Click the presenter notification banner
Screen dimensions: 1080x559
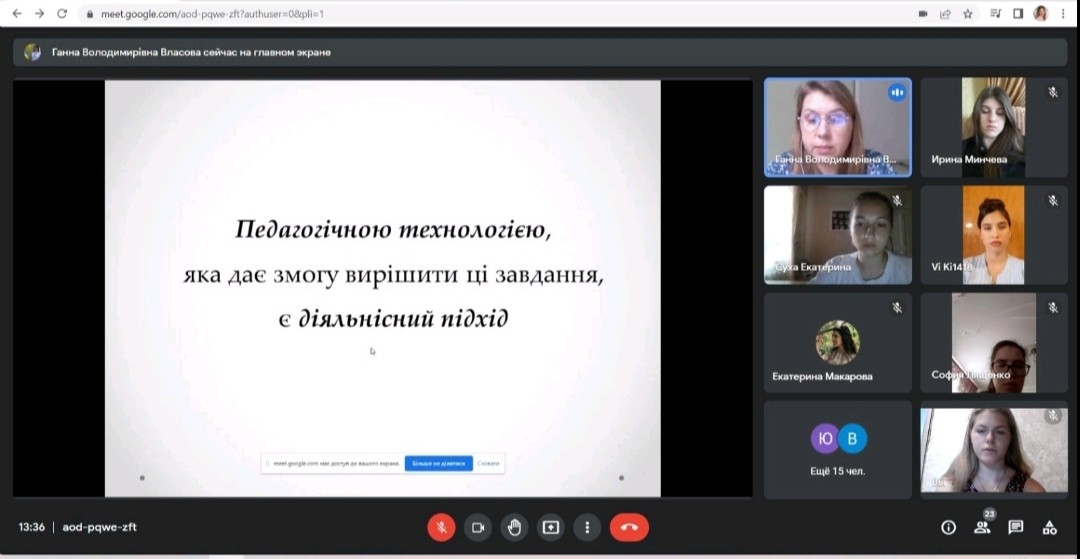tap(540, 52)
